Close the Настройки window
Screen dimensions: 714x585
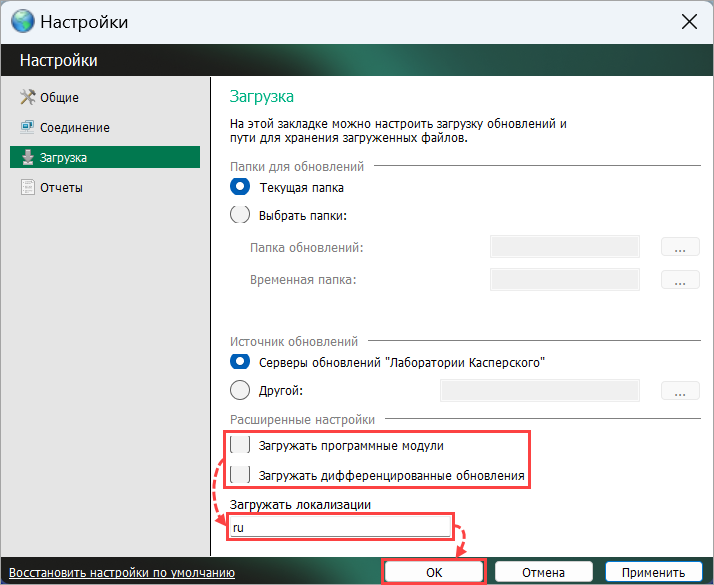pyautogui.click(x=689, y=21)
